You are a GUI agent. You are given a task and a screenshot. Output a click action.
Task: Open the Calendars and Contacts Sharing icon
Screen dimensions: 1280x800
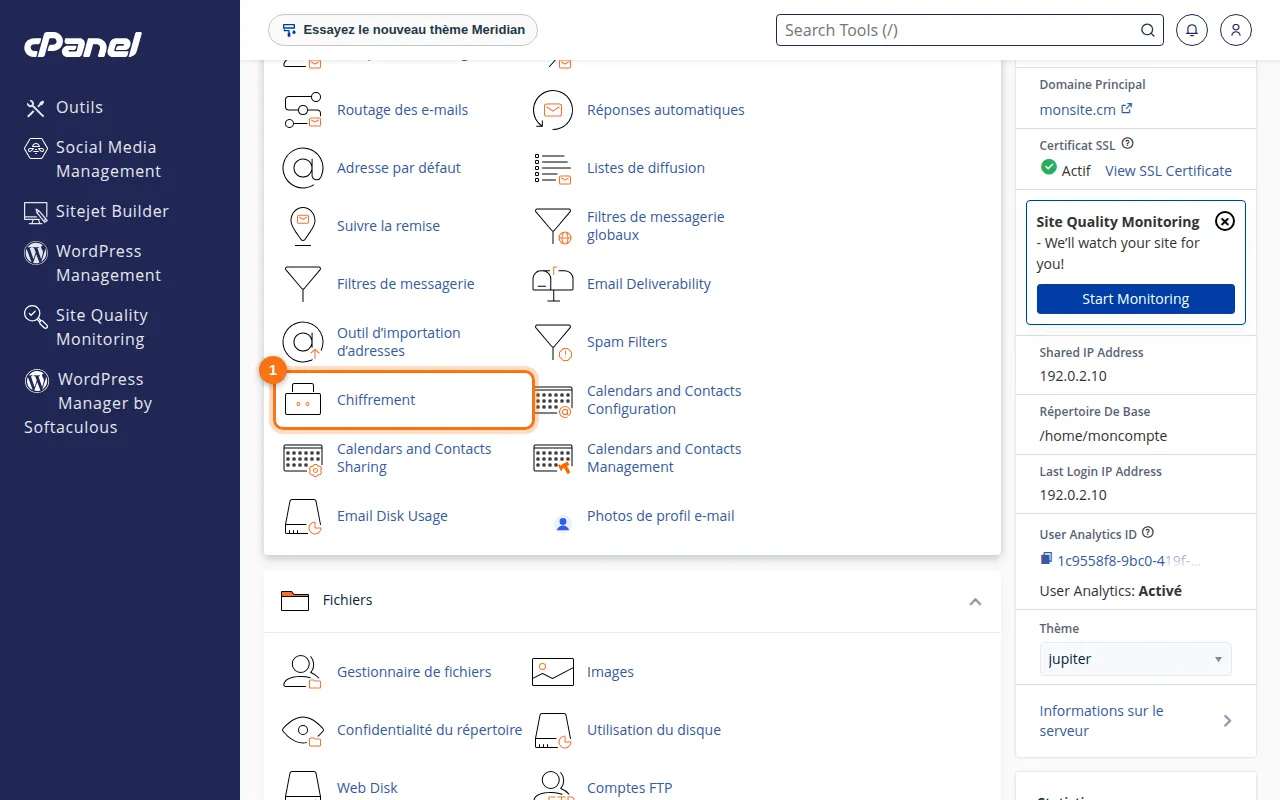[303, 458]
